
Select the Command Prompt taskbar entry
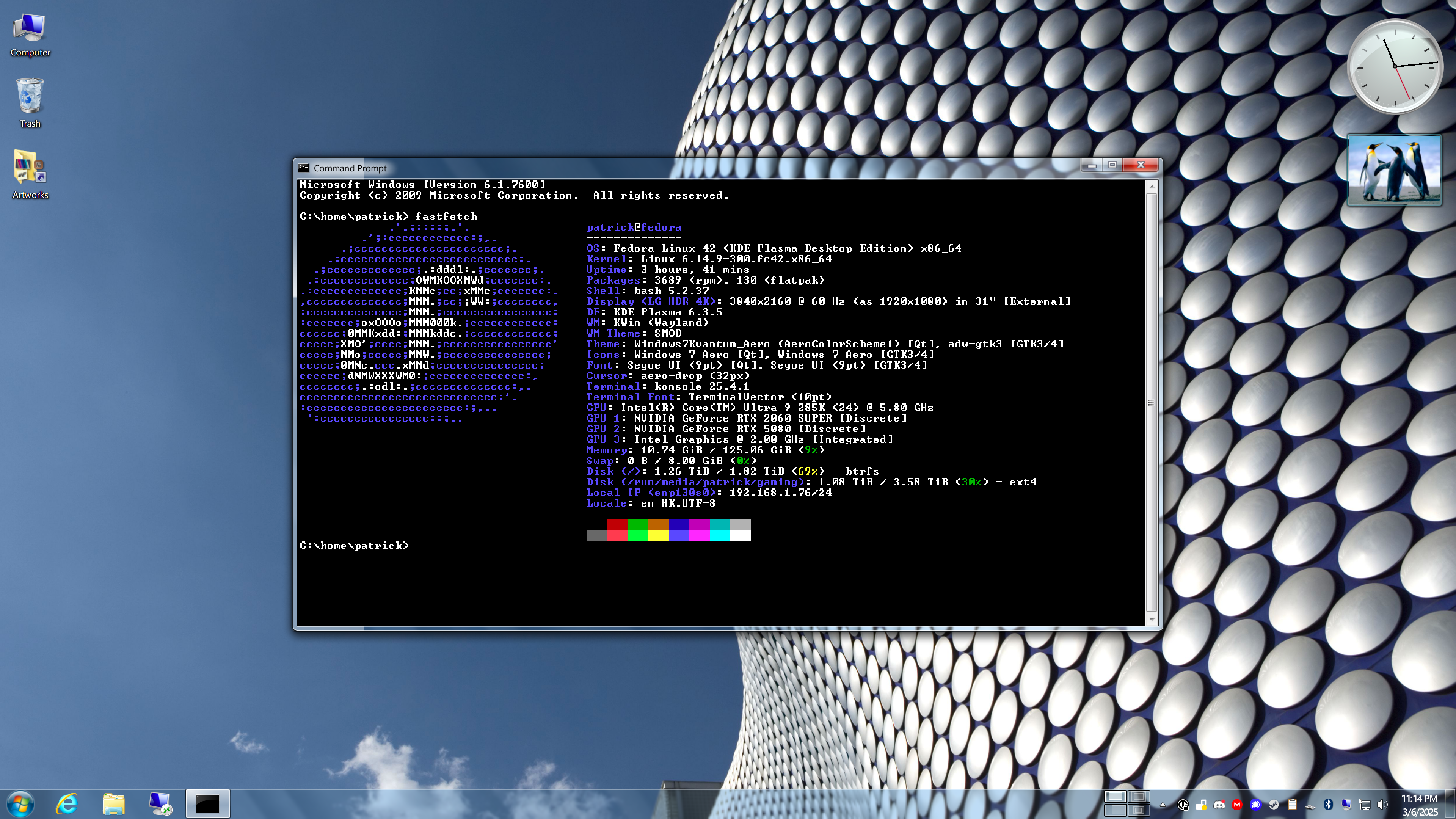[207, 804]
